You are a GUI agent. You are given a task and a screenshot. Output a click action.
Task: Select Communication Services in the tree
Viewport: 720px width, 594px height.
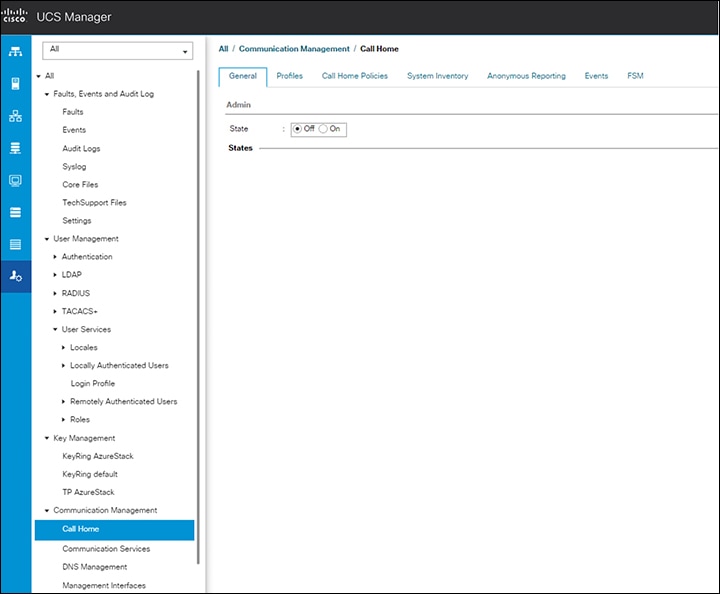pos(106,549)
